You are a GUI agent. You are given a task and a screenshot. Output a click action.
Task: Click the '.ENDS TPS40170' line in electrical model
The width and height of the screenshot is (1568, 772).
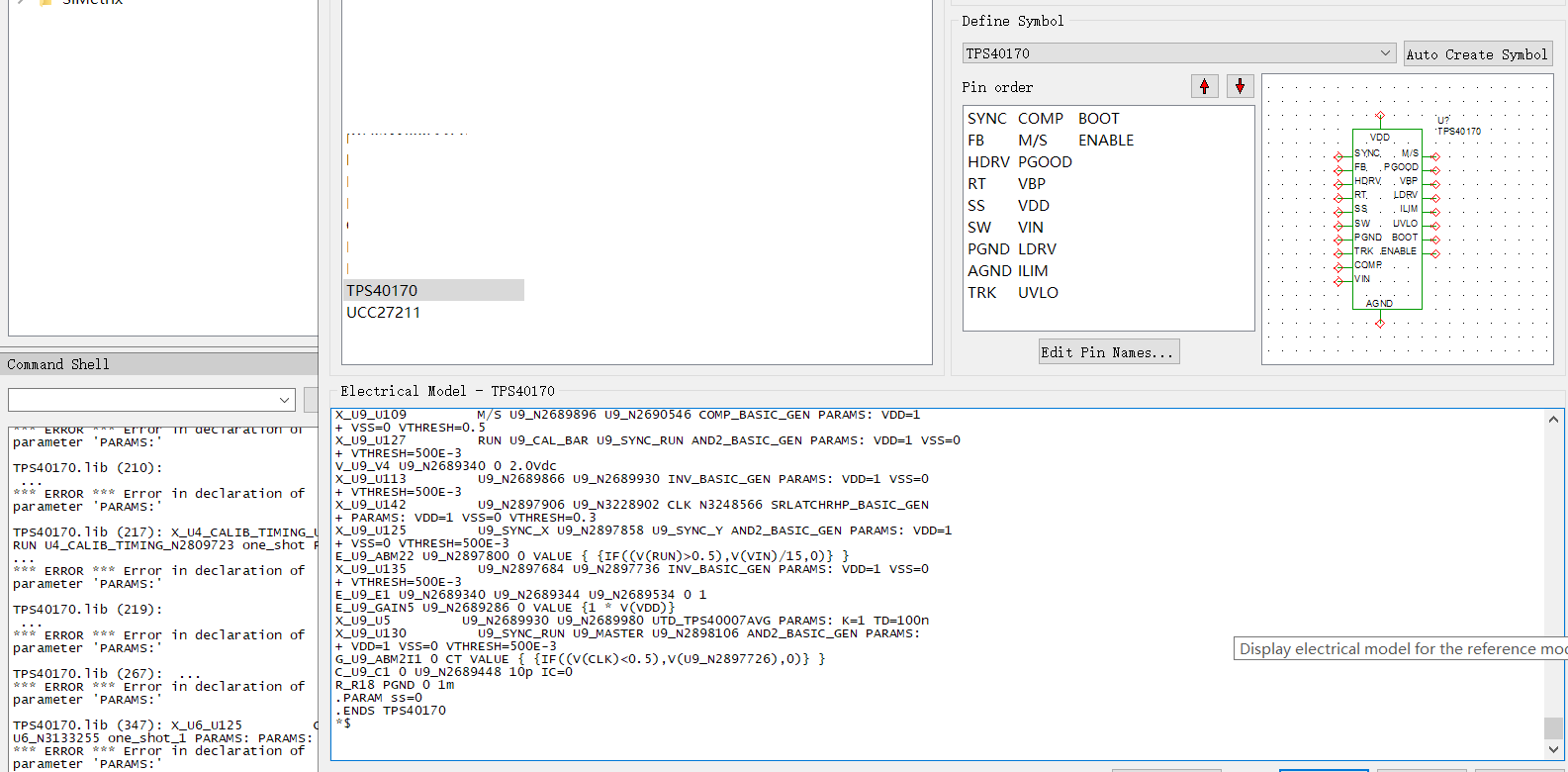pos(391,711)
